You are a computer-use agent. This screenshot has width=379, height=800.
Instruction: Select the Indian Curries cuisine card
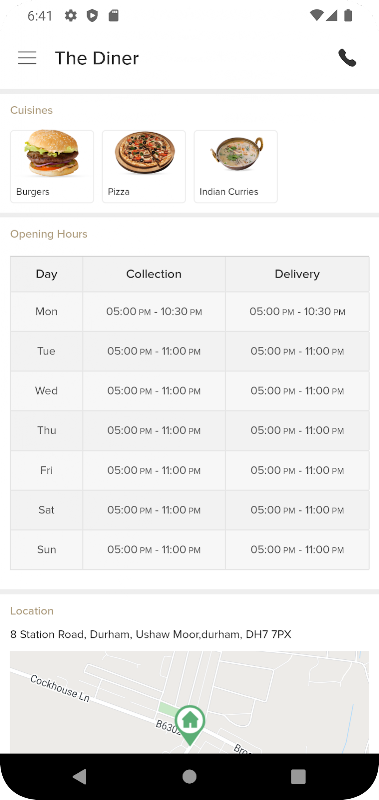coord(236,166)
